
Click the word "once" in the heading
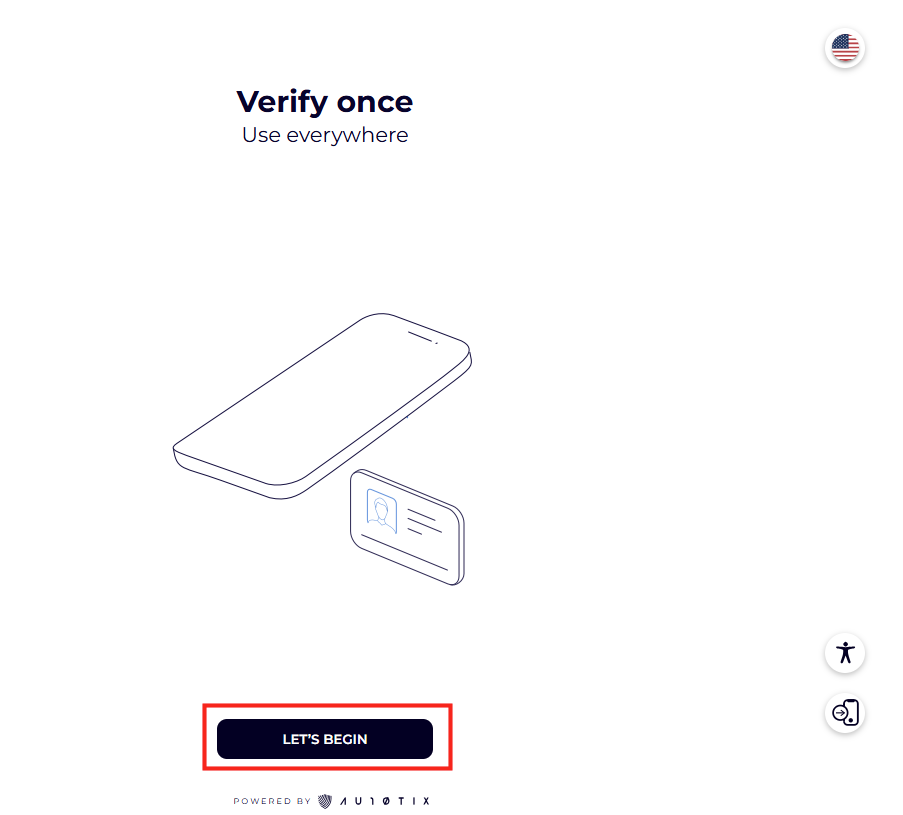click(x=374, y=101)
